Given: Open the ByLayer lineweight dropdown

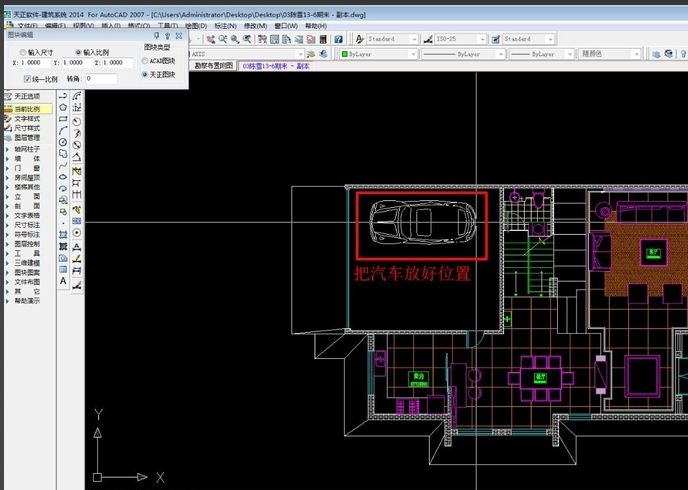Looking at the screenshot, I should tap(542, 54).
